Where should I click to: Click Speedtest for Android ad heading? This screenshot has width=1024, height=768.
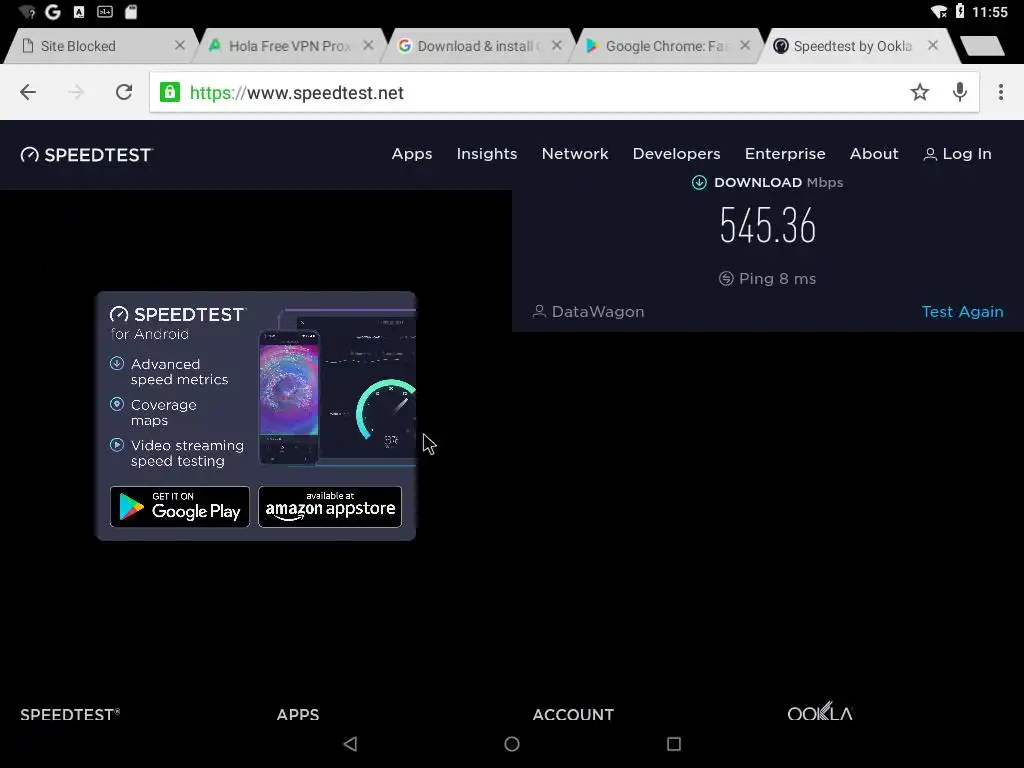[178, 323]
